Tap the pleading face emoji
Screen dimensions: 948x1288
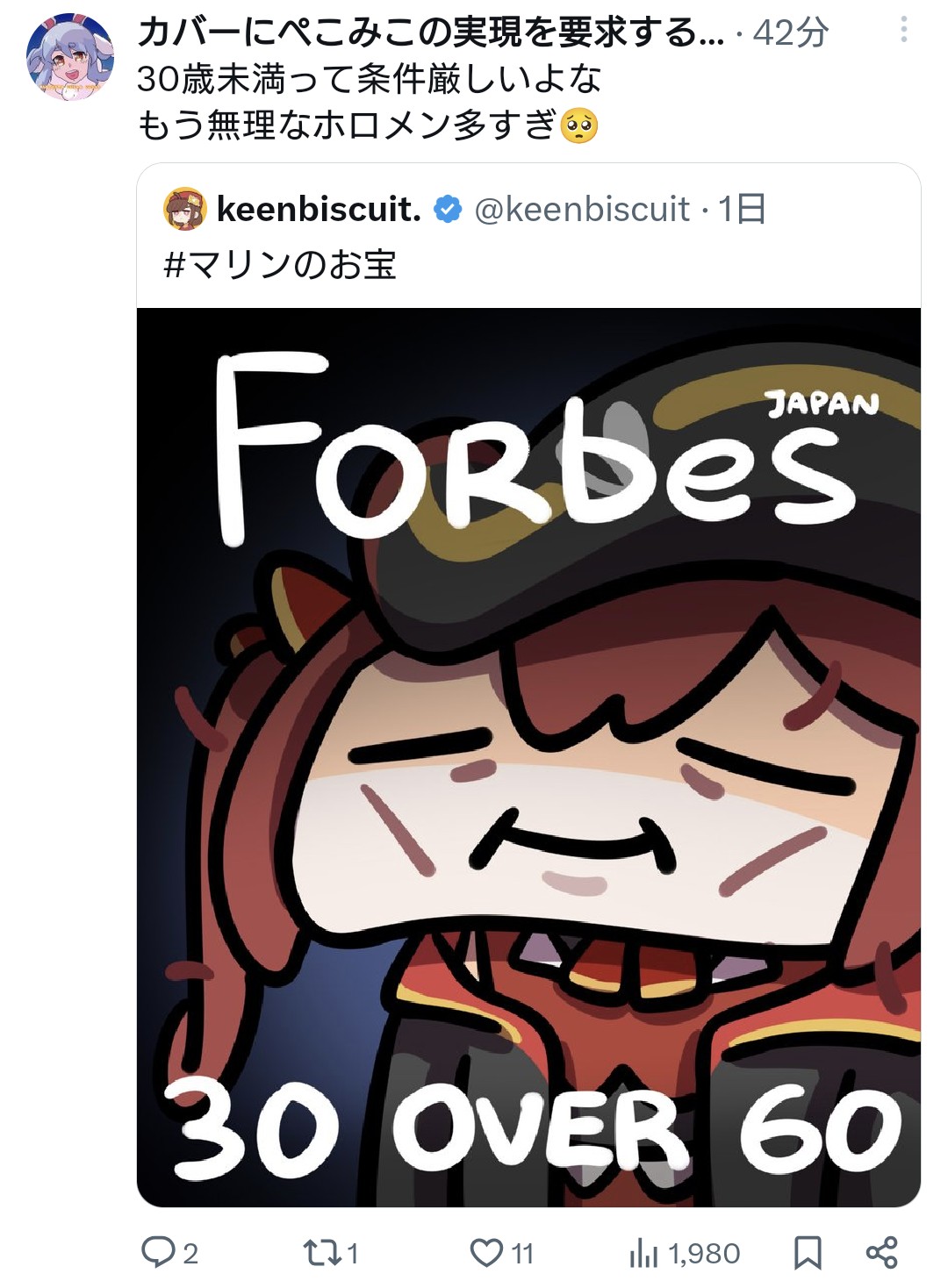(x=578, y=125)
